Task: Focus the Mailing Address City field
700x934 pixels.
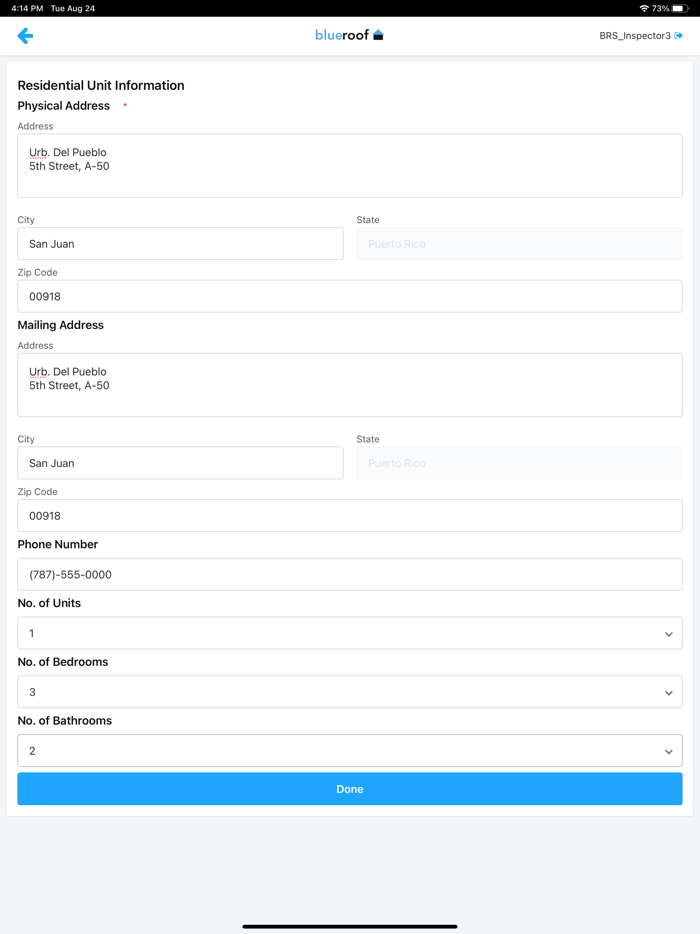Action: (x=180, y=463)
